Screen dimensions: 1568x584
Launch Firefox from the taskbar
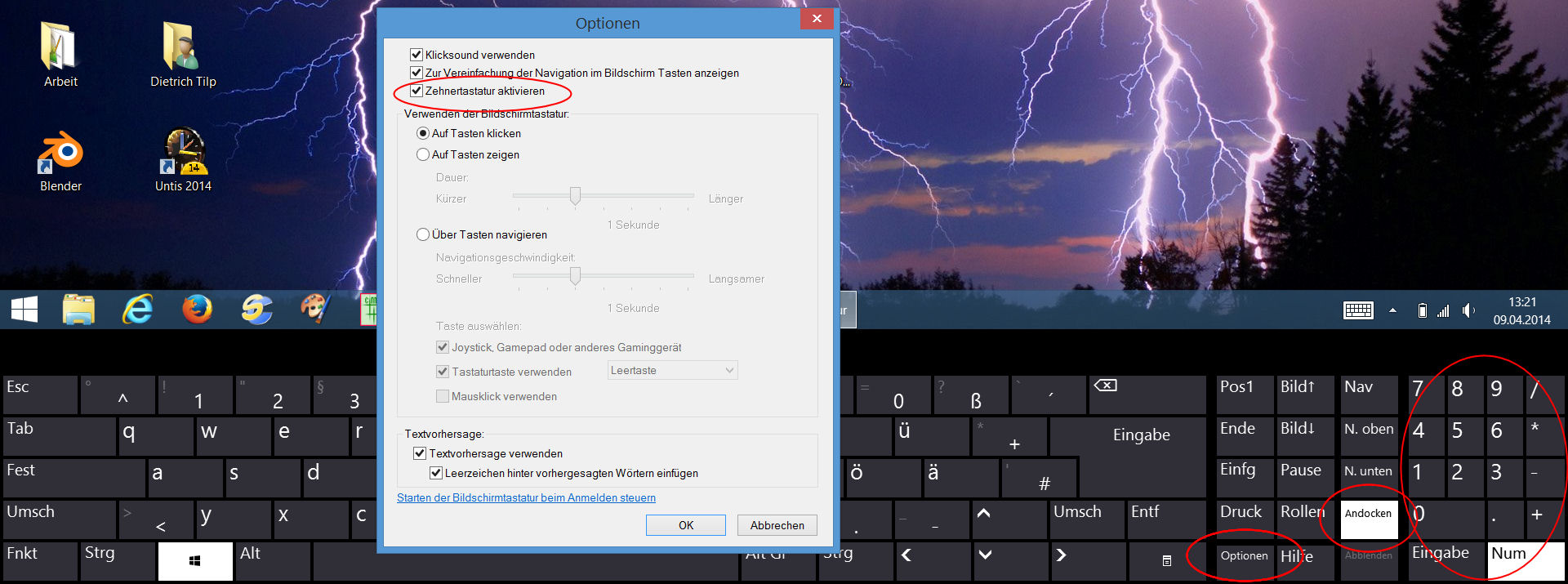click(197, 310)
